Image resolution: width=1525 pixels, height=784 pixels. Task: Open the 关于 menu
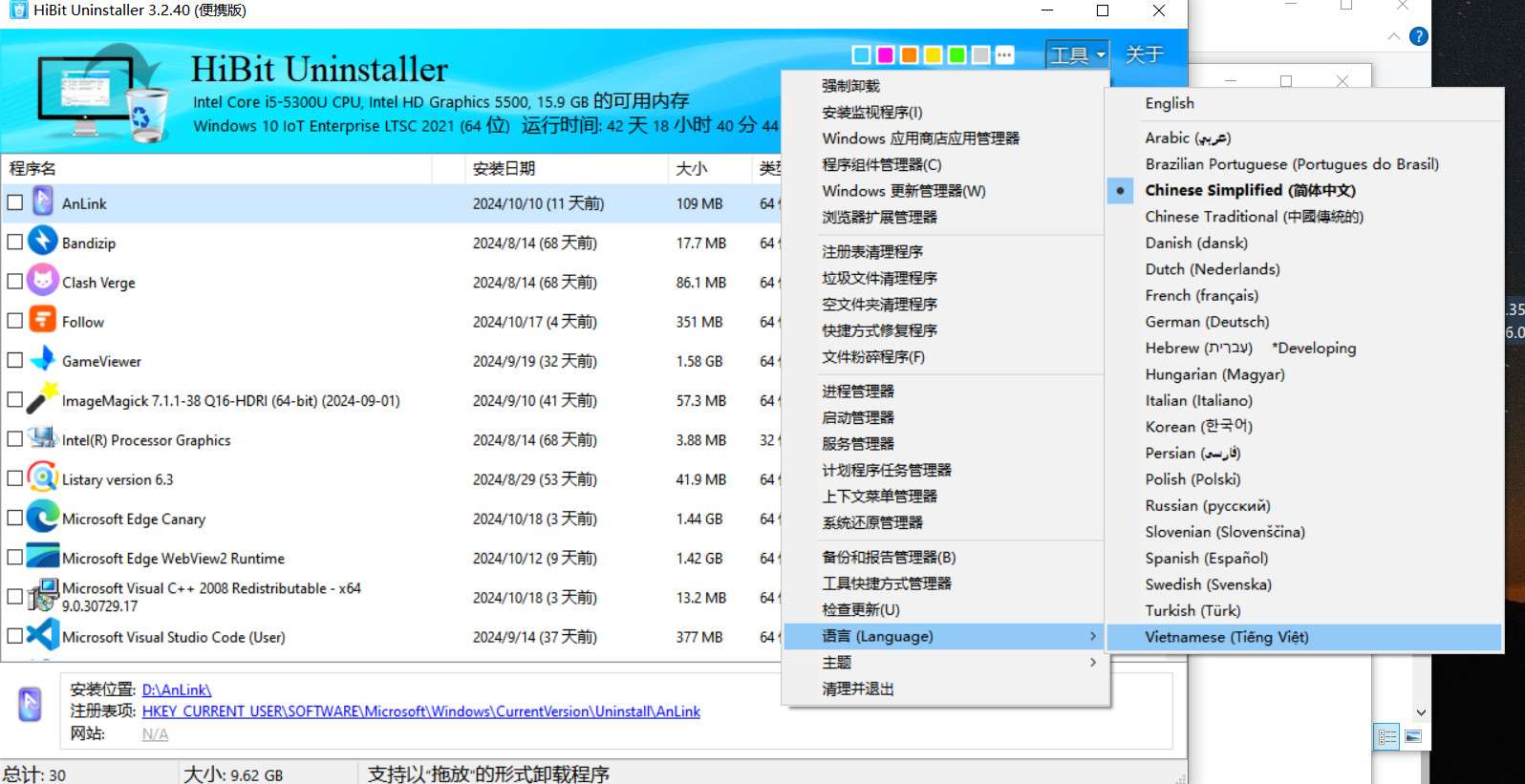[1145, 54]
